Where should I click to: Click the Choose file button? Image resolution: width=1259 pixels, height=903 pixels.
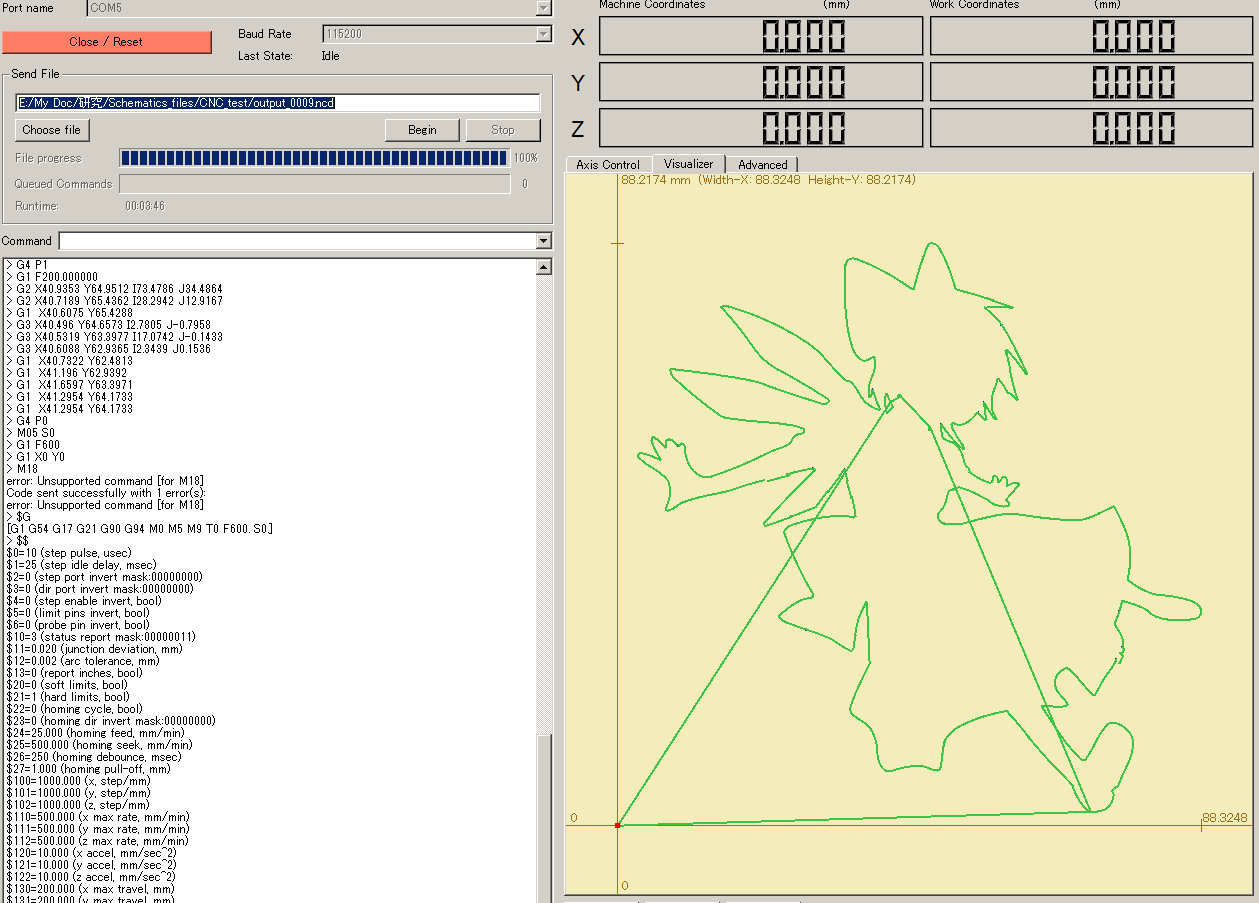[52, 130]
